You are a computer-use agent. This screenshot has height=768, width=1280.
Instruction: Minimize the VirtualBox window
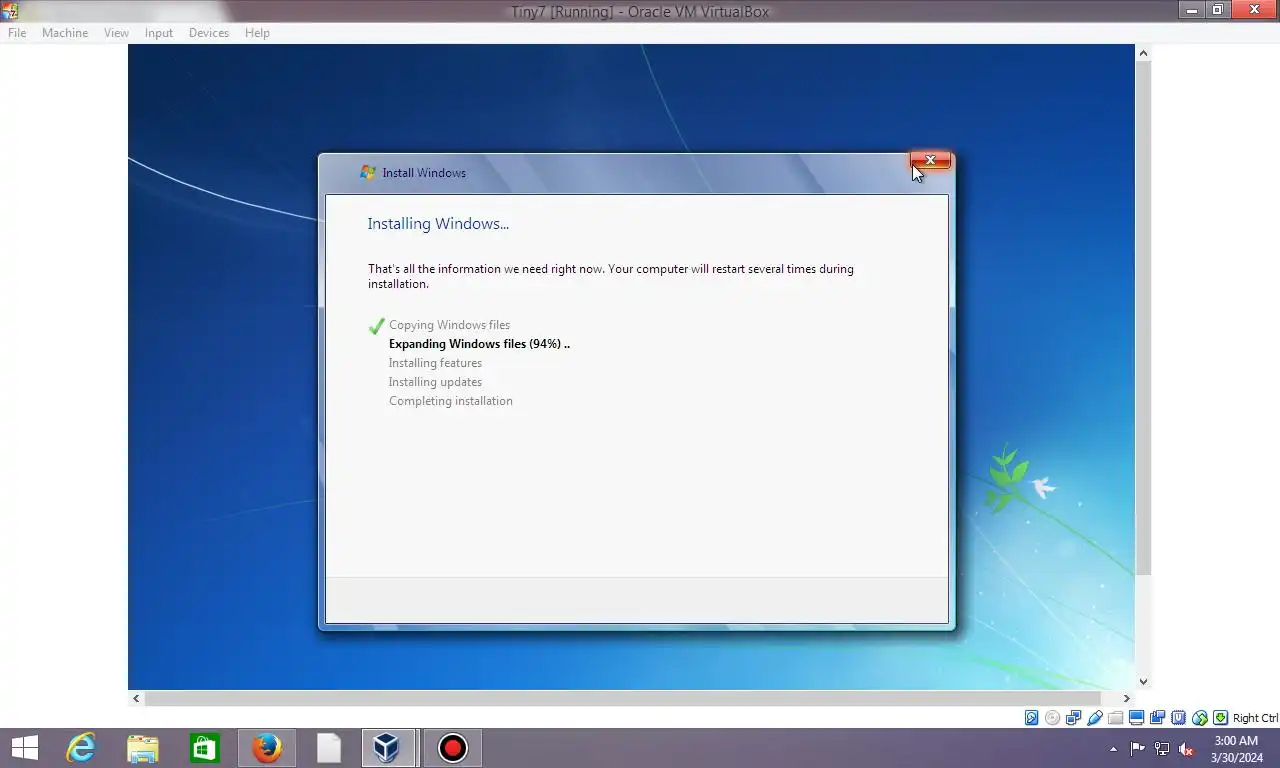(1192, 10)
